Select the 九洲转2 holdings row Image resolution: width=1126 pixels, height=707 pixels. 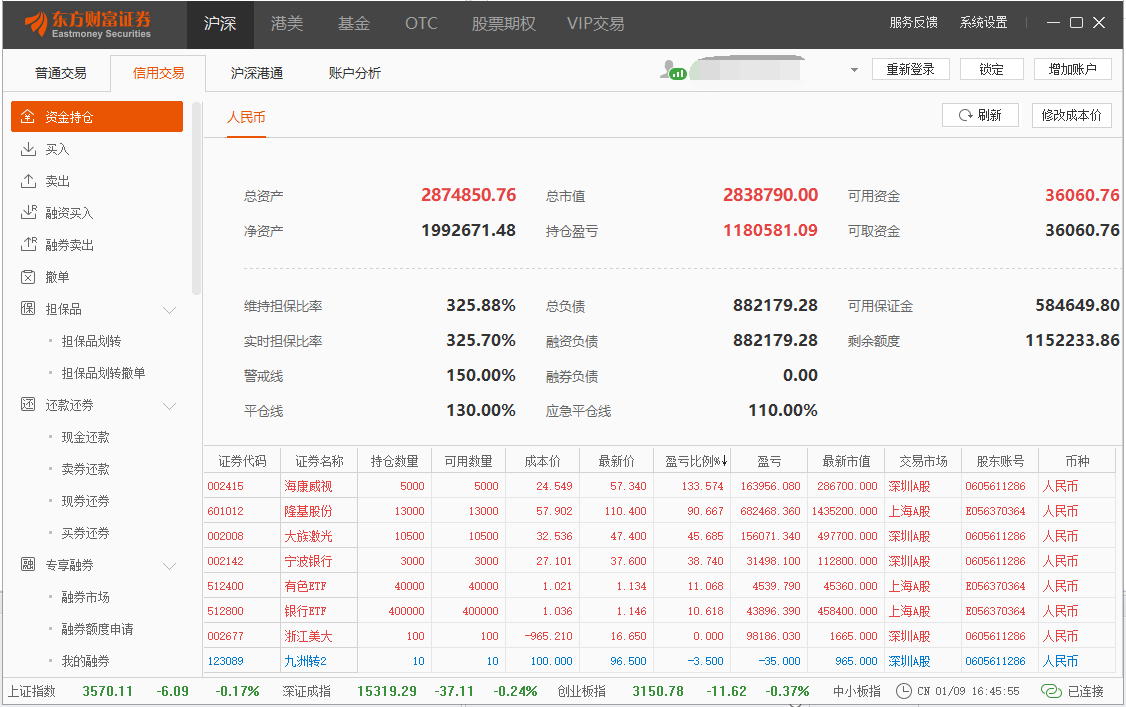click(659, 661)
